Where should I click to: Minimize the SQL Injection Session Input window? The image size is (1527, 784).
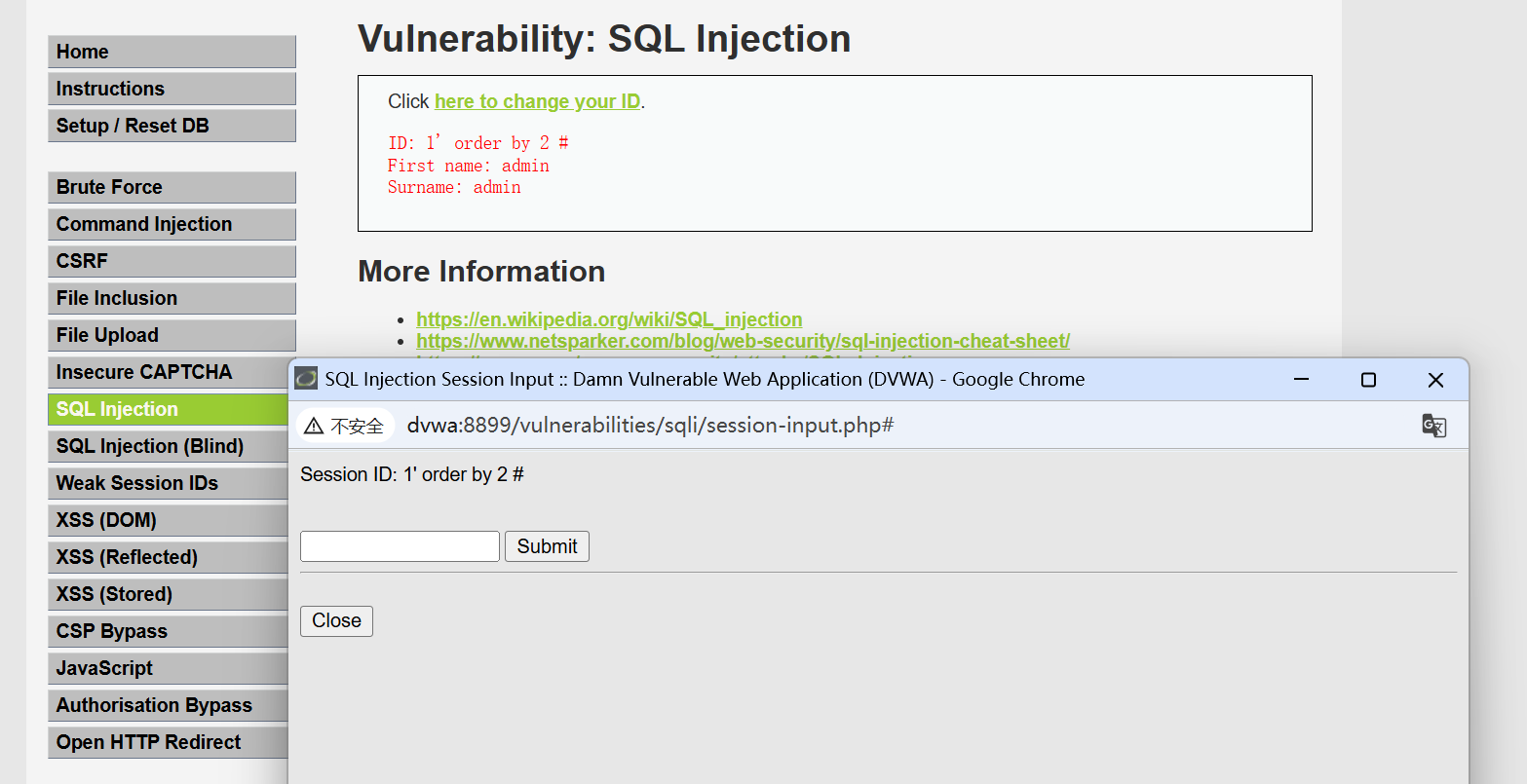1301,379
